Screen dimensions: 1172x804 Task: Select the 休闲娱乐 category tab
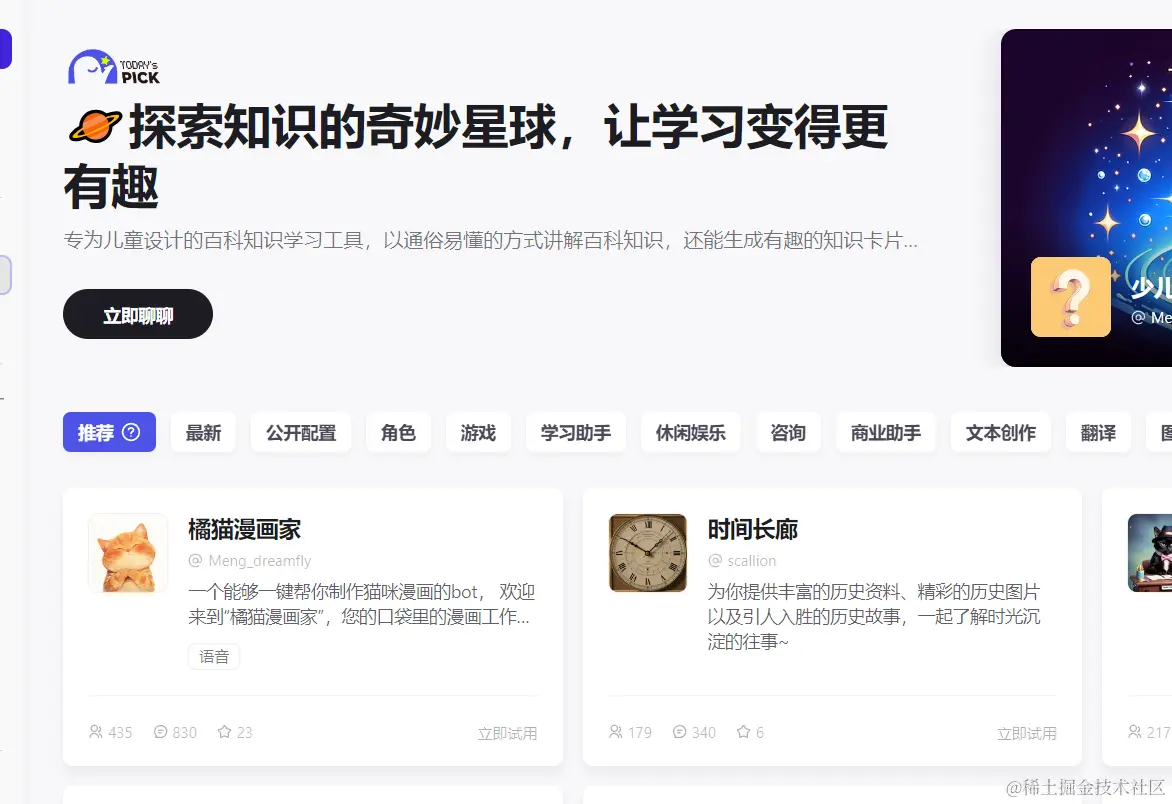click(x=691, y=432)
